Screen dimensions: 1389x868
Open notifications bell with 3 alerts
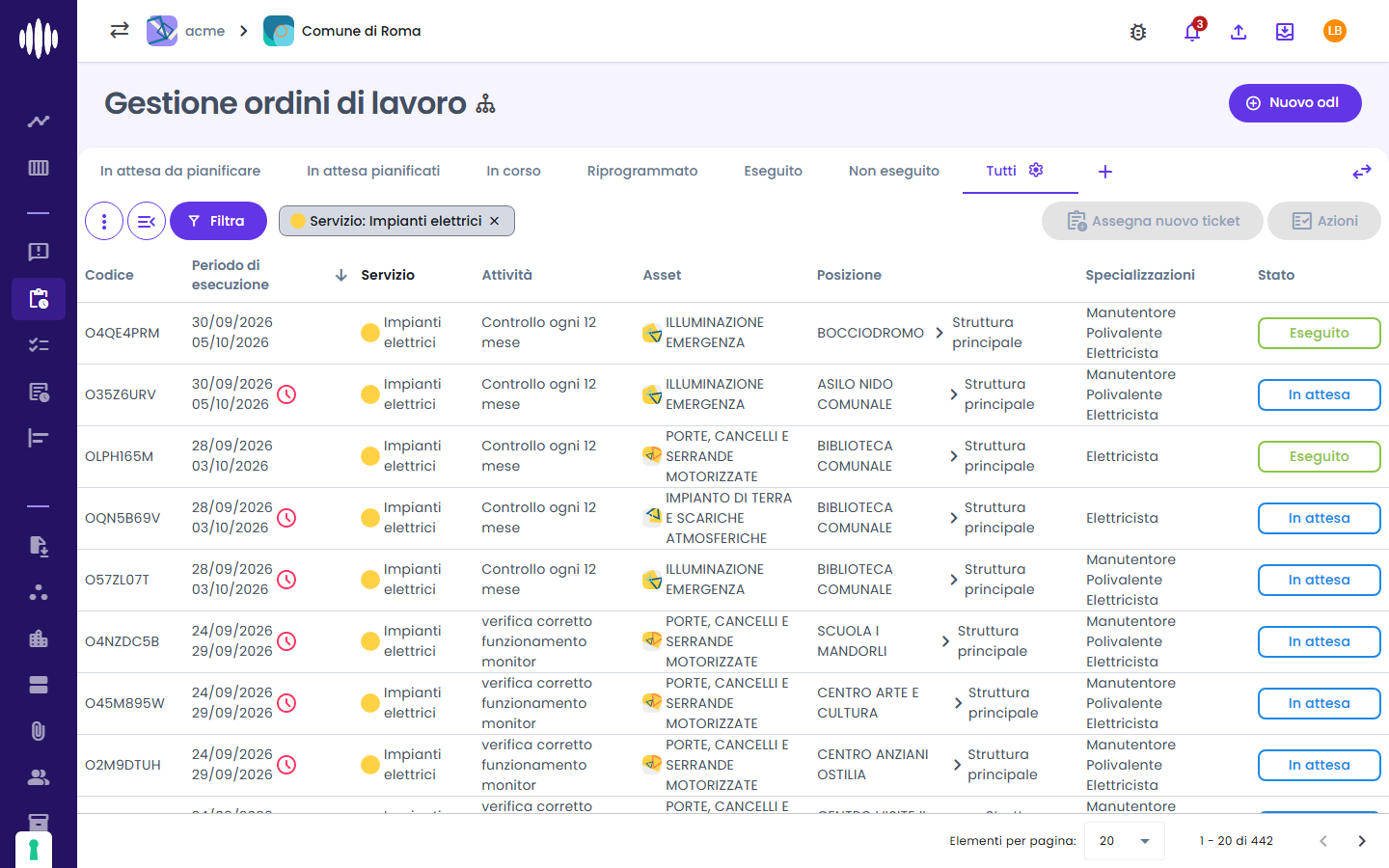[x=1192, y=32]
